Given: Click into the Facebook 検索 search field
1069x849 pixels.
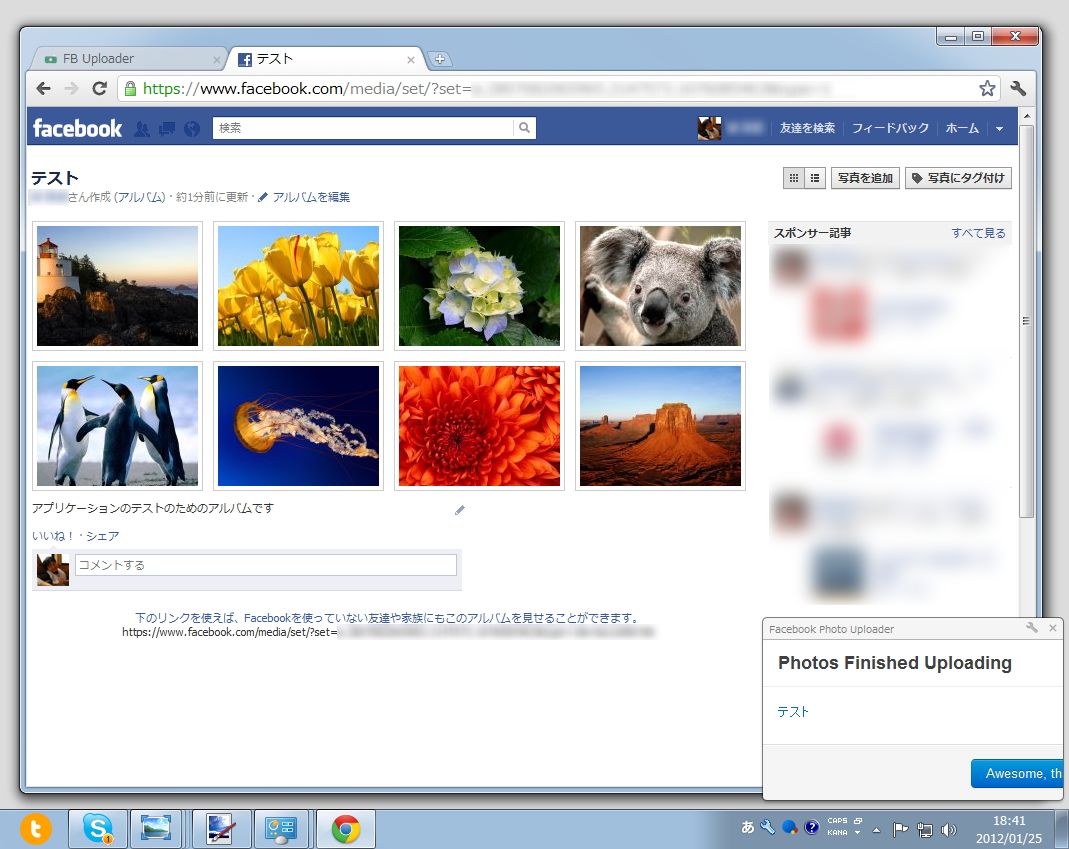Looking at the screenshot, I should coord(363,128).
